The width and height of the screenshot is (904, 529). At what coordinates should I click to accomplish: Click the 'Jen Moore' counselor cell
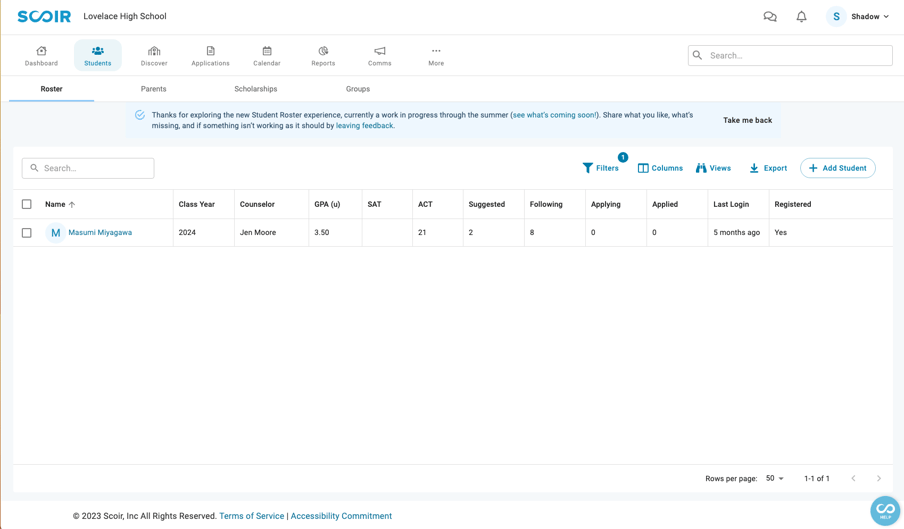[258, 233]
